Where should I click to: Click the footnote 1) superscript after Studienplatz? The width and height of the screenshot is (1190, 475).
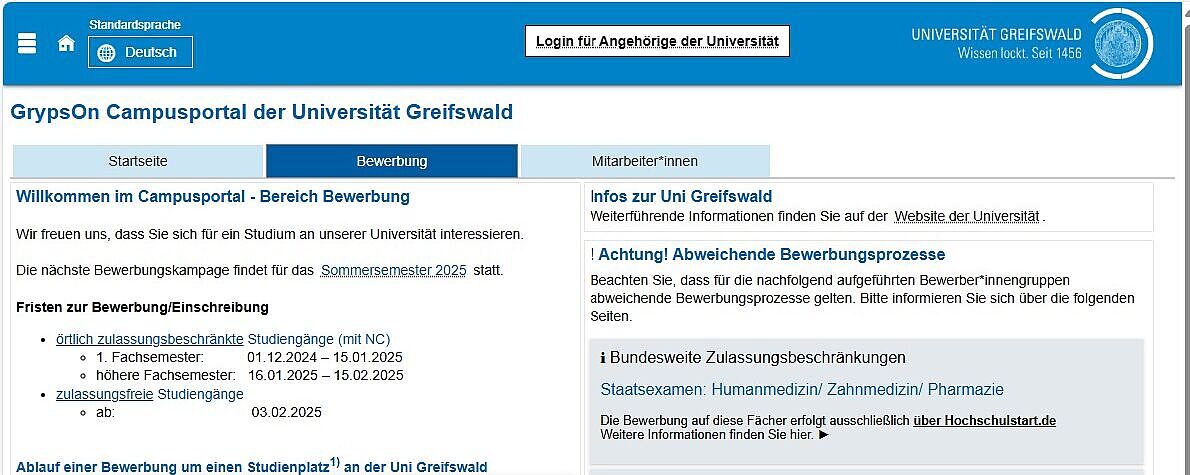pyautogui.click(x=335, y=462)
